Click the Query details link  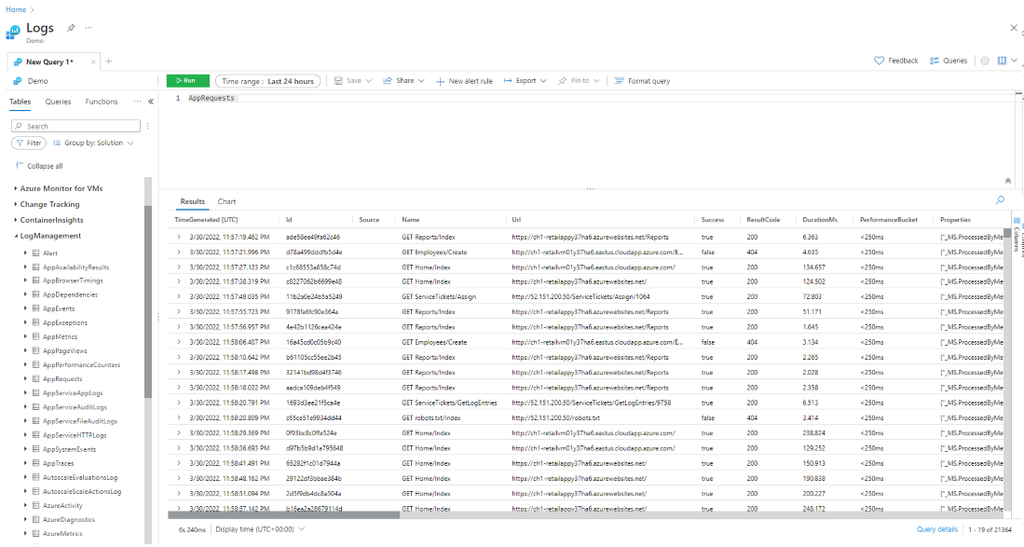[x=937, y=529]
